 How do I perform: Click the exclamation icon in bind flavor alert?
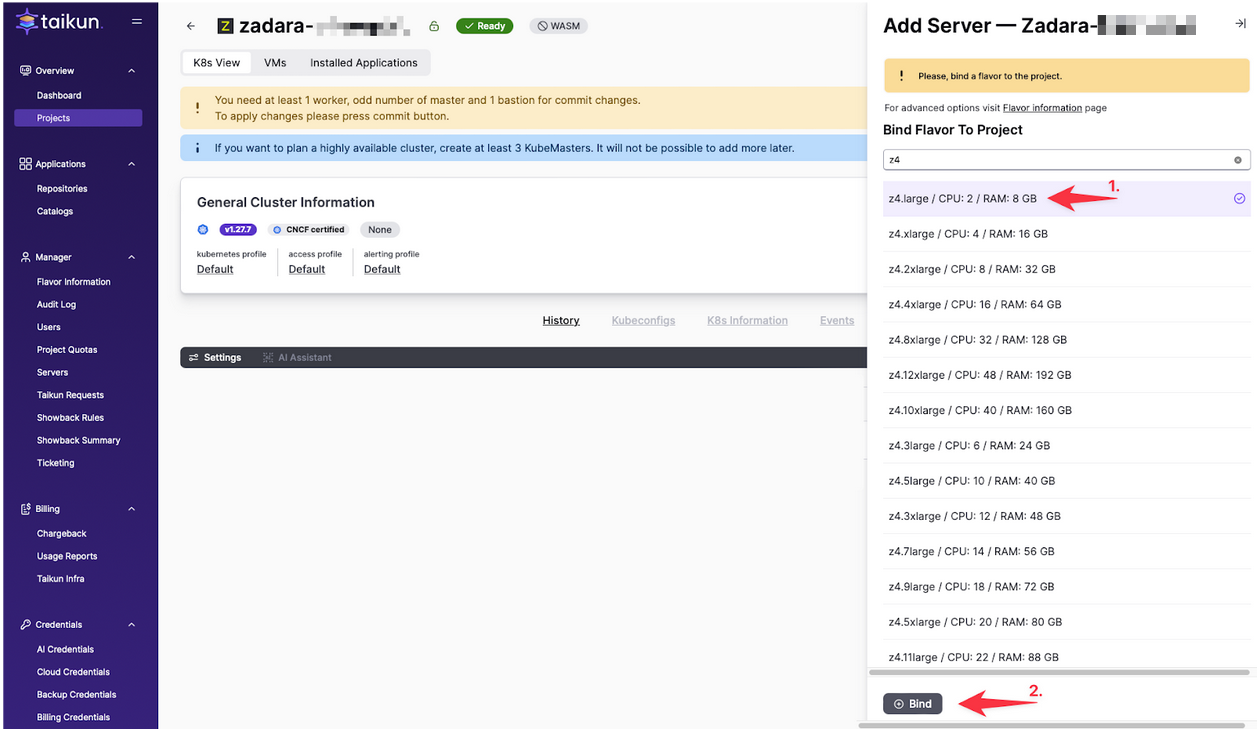pos(901,76)
